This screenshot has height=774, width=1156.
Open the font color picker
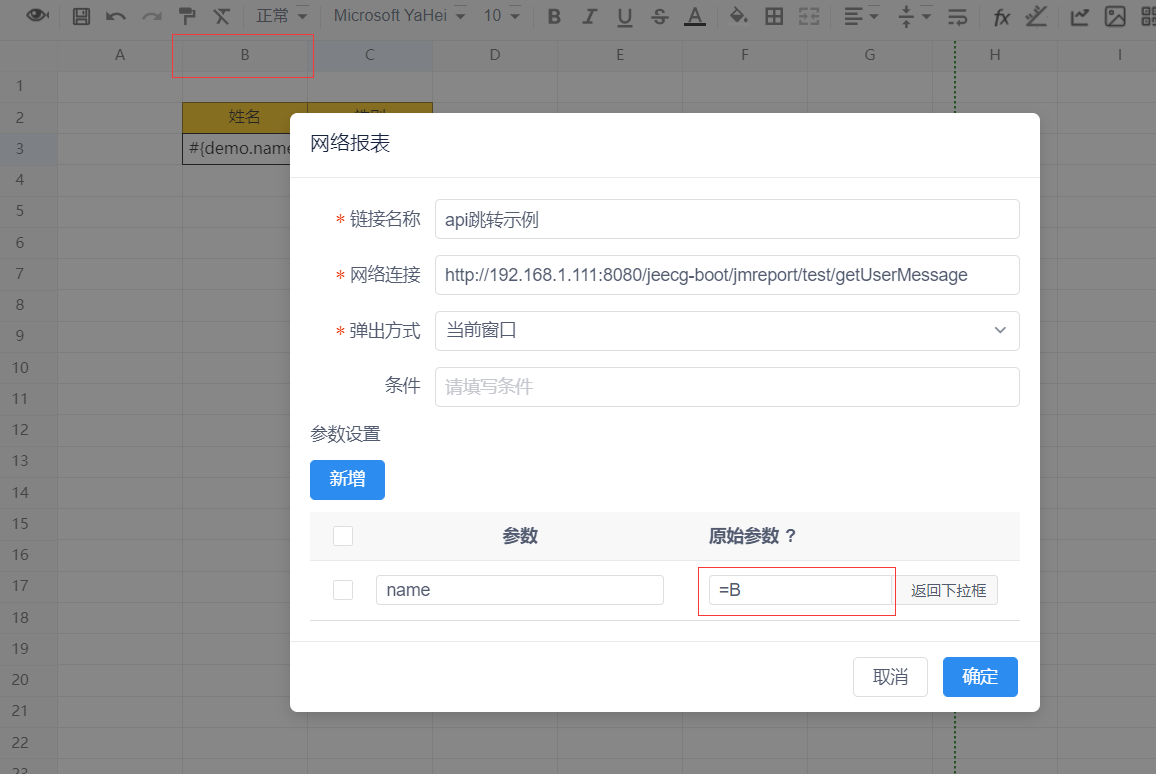point(694,16)
